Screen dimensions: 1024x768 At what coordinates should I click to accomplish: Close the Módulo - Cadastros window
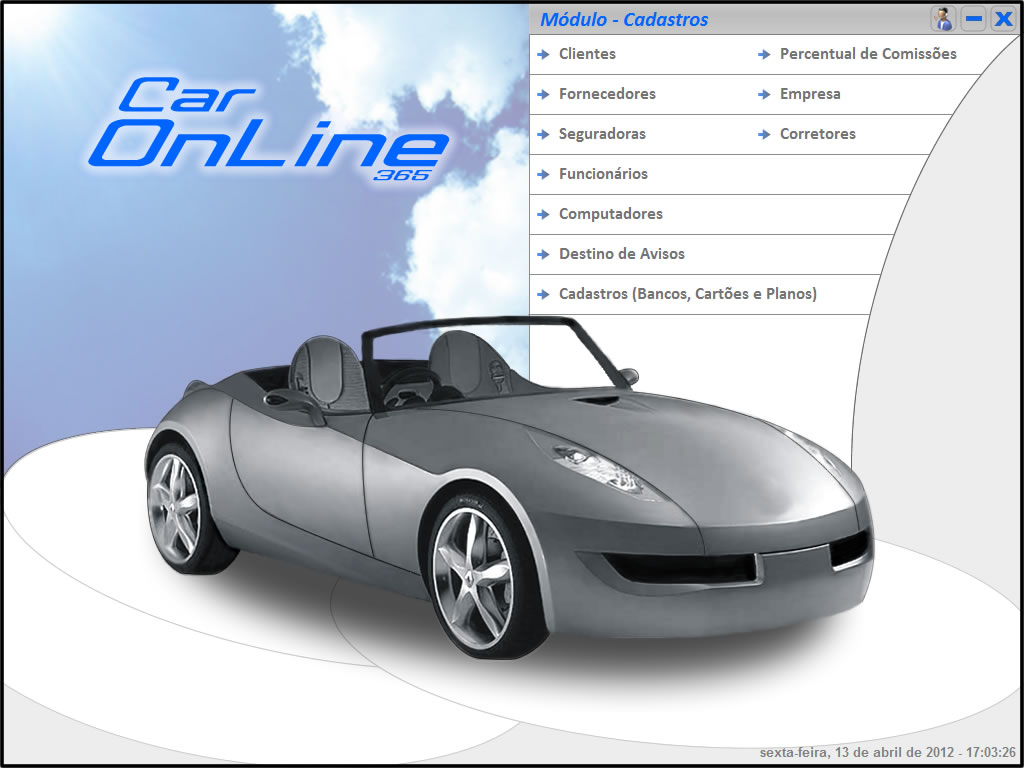pyautogui.click(x=1003, y=19)
